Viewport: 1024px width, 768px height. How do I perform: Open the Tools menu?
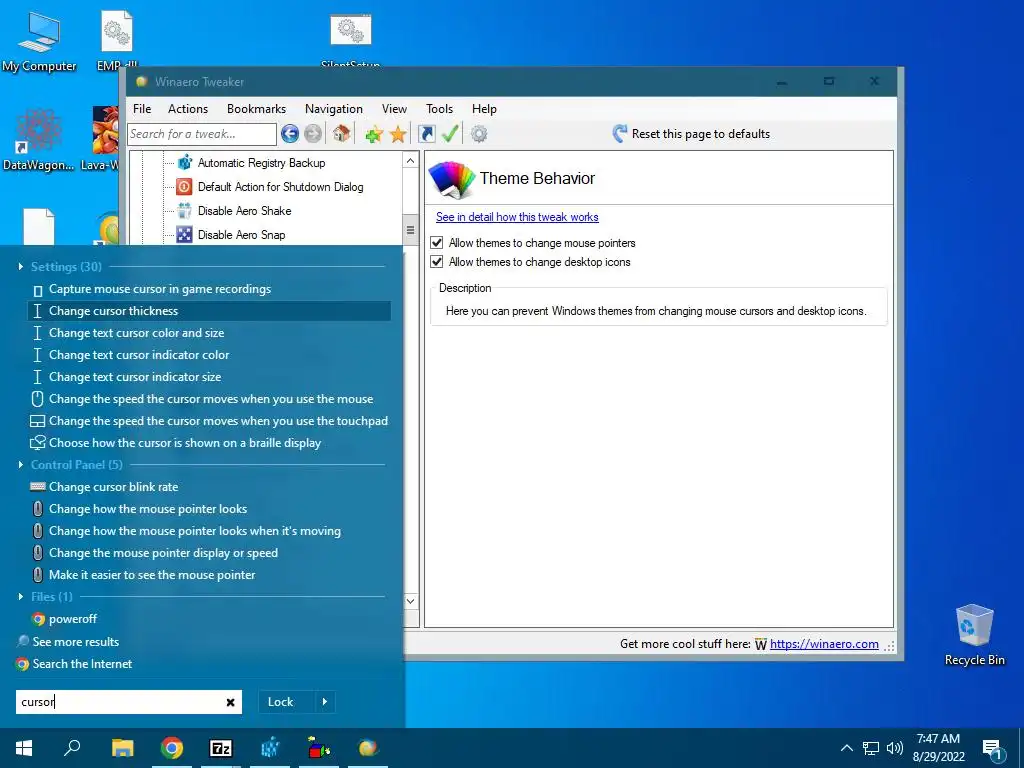click(x=440, y=109)
